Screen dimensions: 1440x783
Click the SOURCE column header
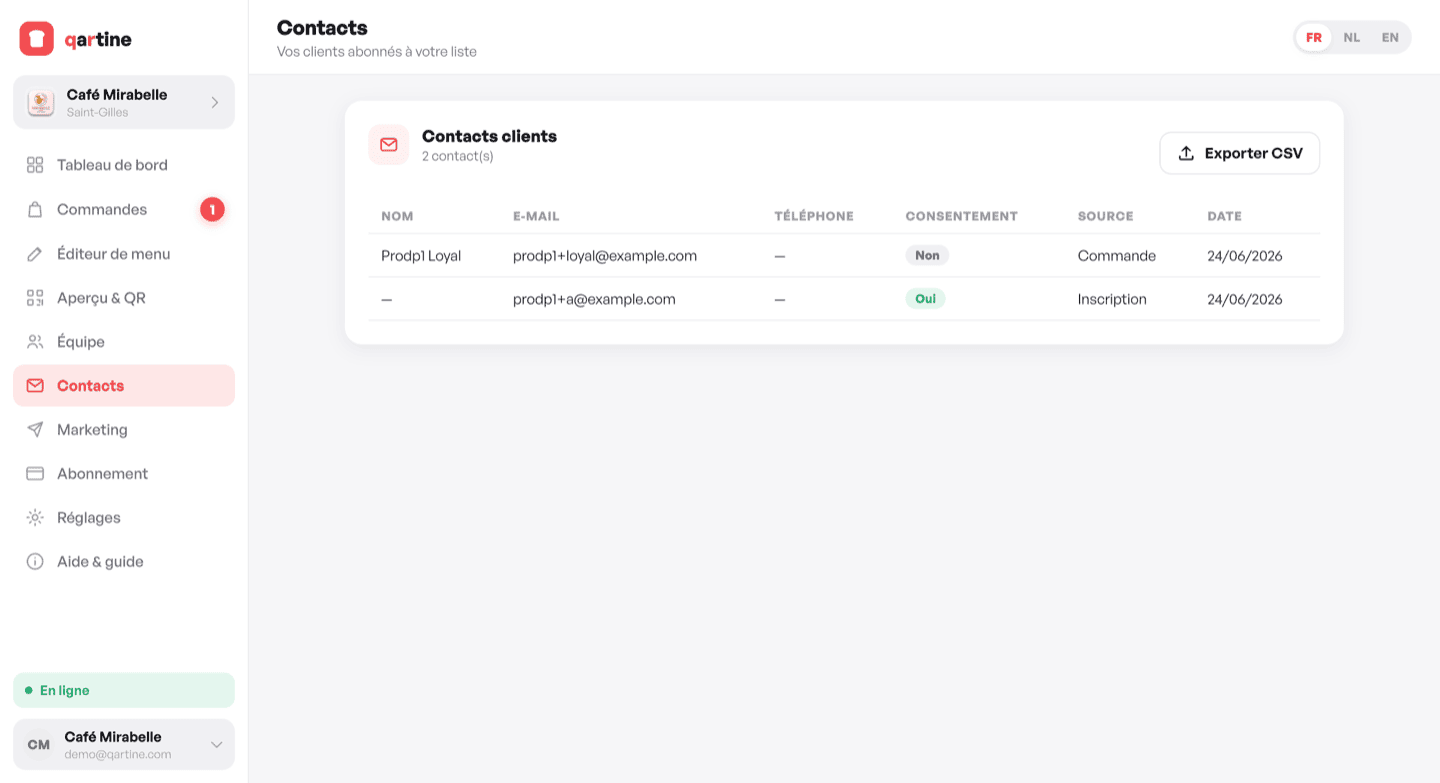point(1105,216)
